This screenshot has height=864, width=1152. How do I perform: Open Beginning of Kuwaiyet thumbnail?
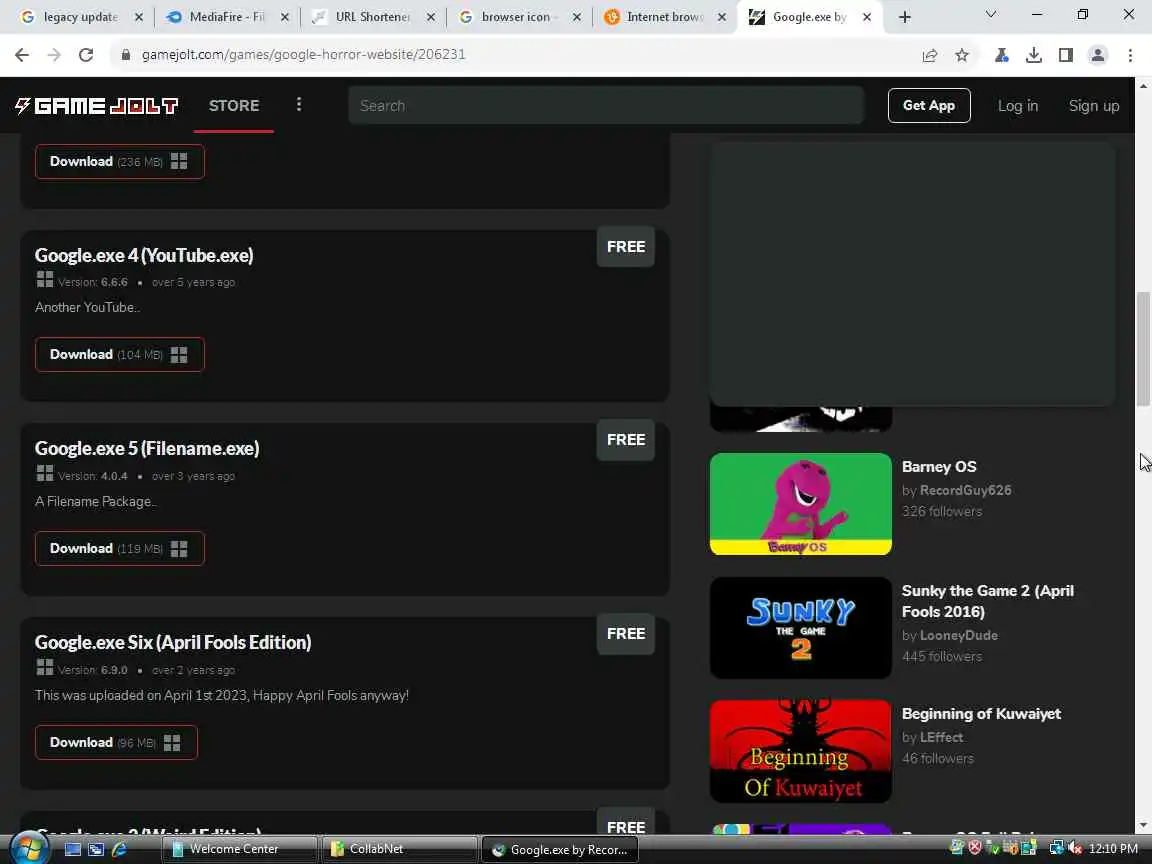[801, 752]
